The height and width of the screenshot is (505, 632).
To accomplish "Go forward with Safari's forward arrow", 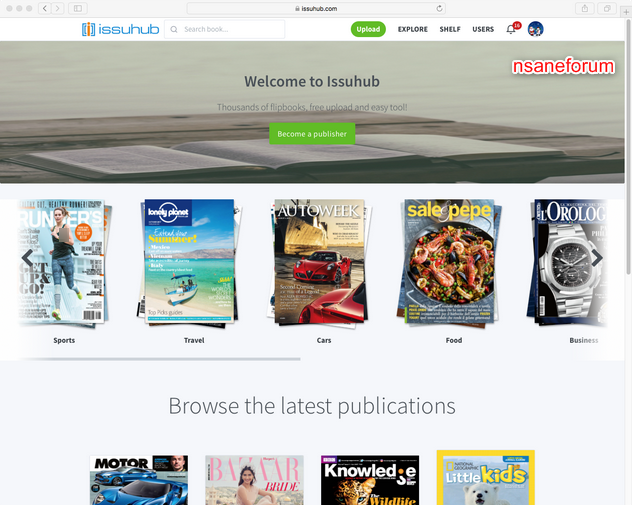I will click(58, 8).
